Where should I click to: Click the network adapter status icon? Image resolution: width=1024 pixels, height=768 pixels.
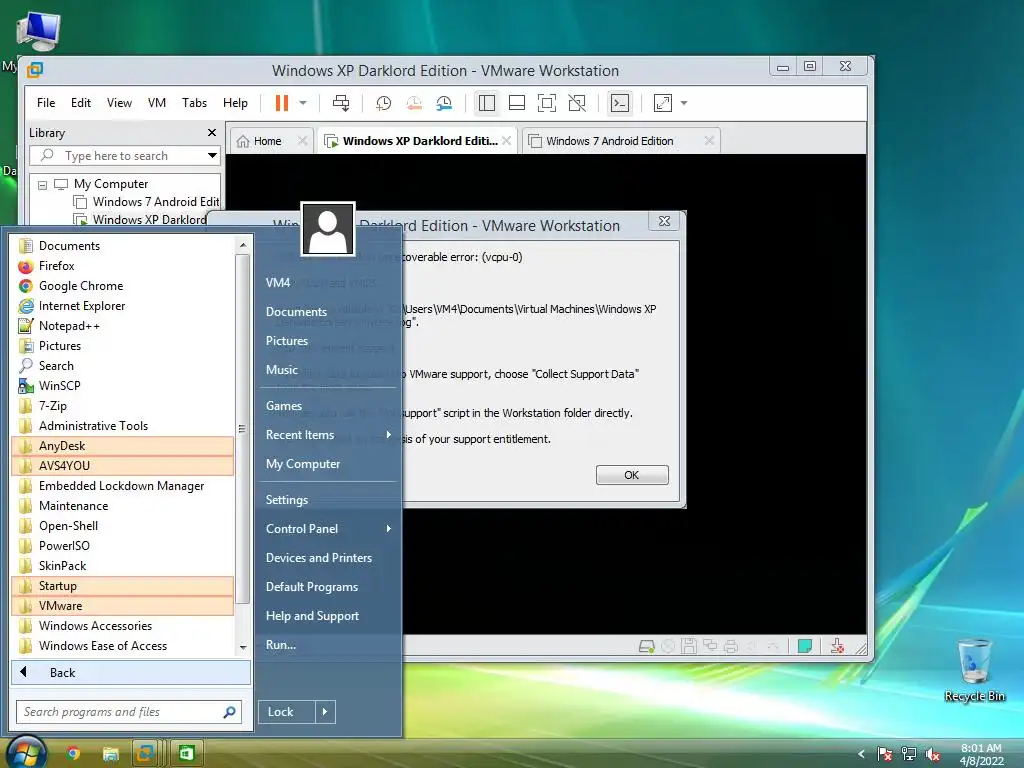tap(710, 647)
